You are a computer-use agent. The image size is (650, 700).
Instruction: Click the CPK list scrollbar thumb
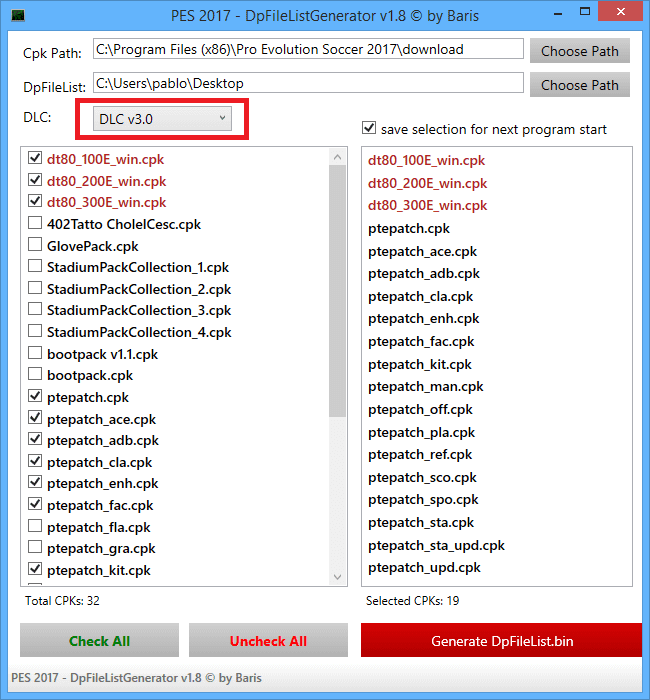point(338,291)
